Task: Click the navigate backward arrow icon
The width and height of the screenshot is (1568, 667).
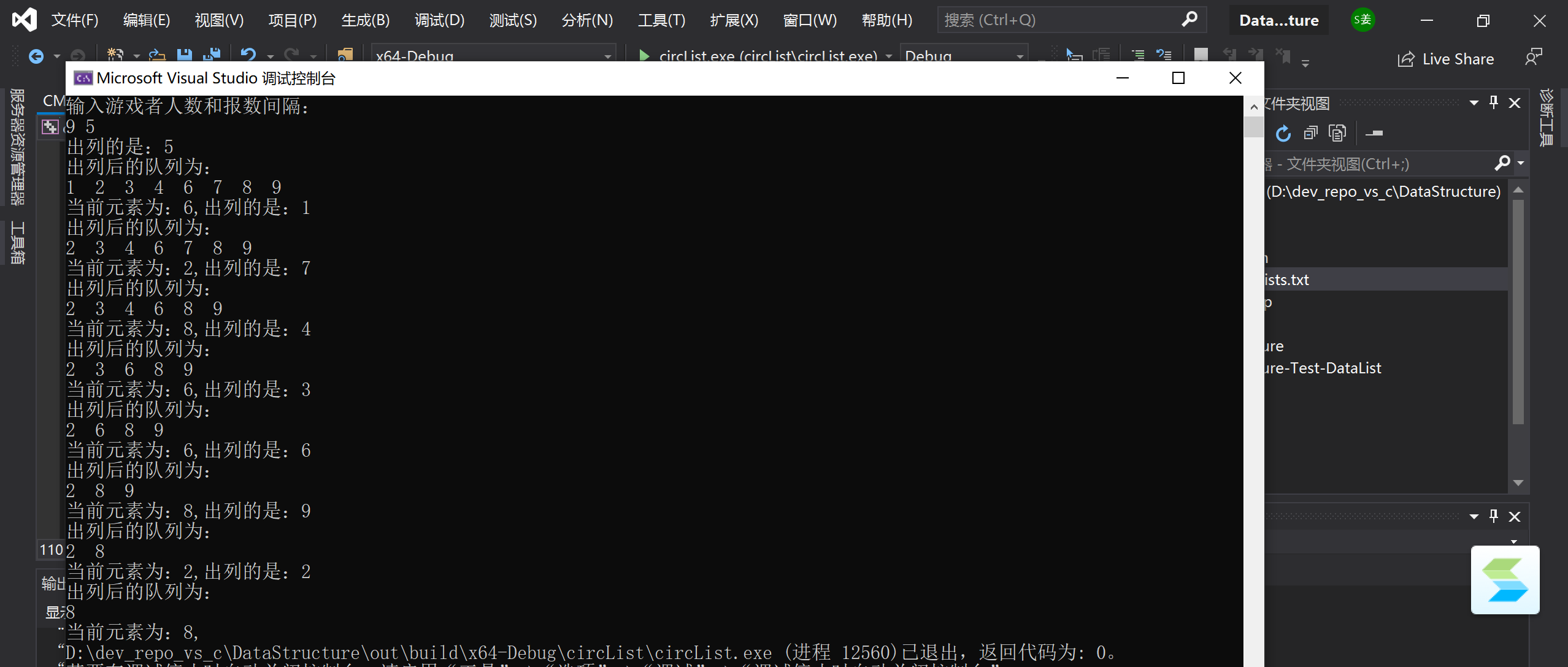Action: click(x=36, y=56)
